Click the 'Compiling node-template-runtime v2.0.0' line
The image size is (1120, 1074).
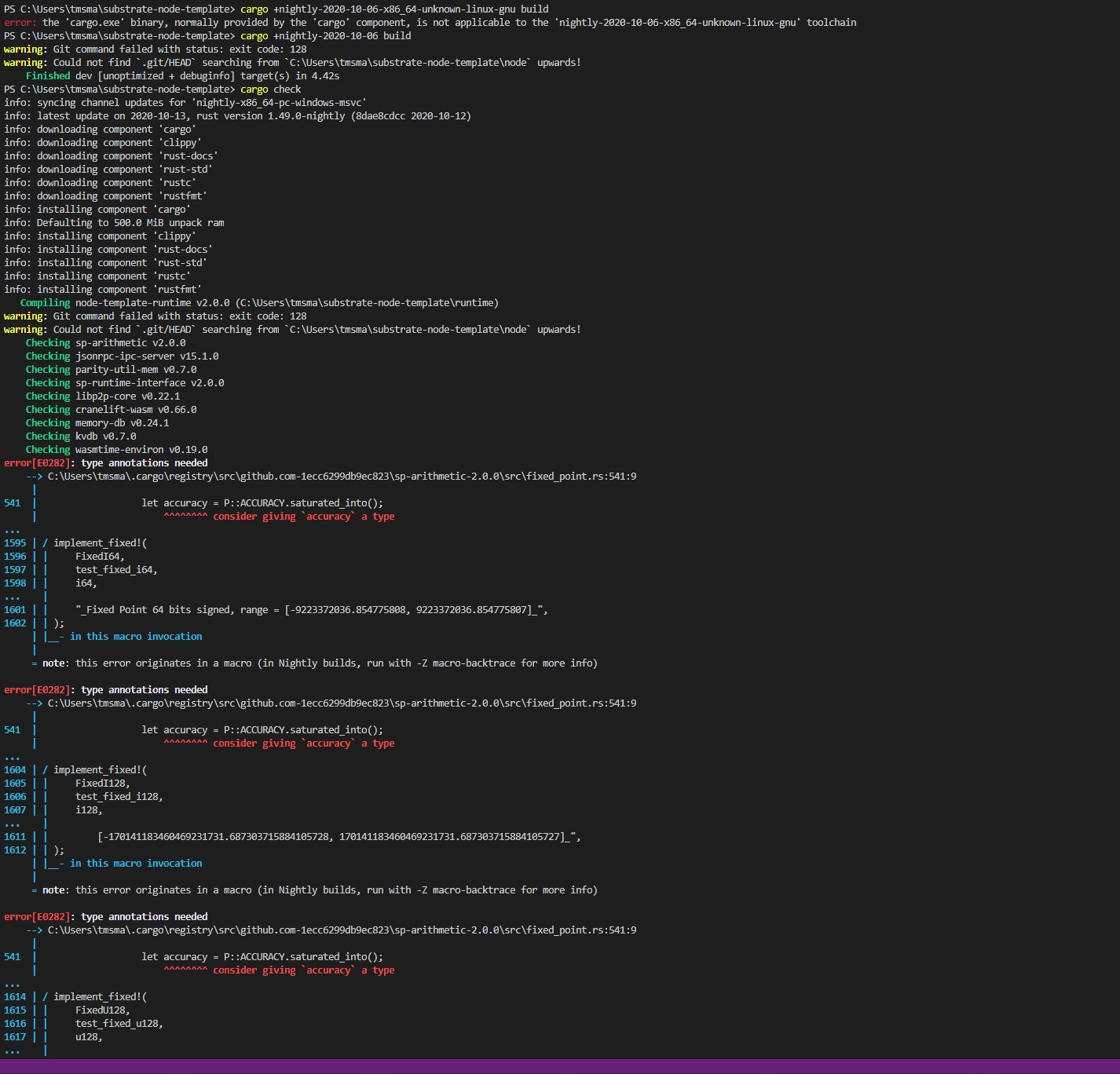click(x=259, y=302)
